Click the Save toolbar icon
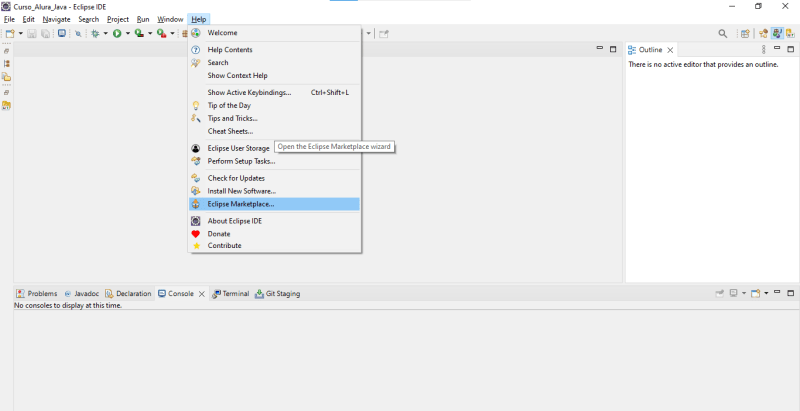Image resolution: width=800 pixels, height=411 pixels. coord(32,34)
